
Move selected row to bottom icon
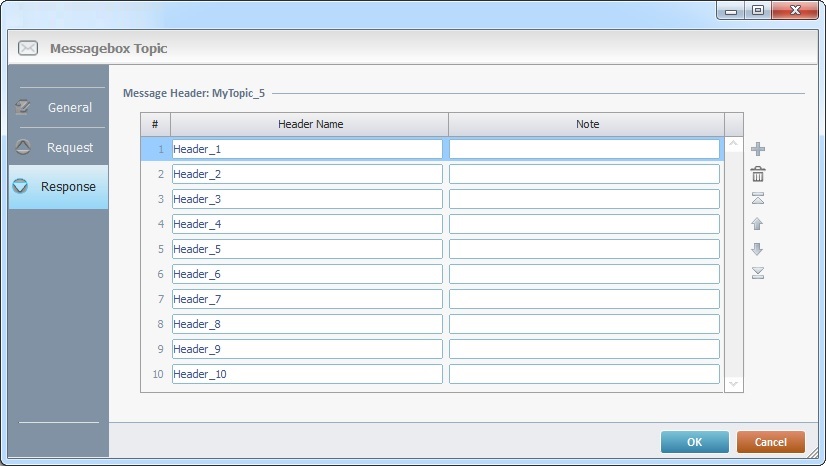coord(758,273)
